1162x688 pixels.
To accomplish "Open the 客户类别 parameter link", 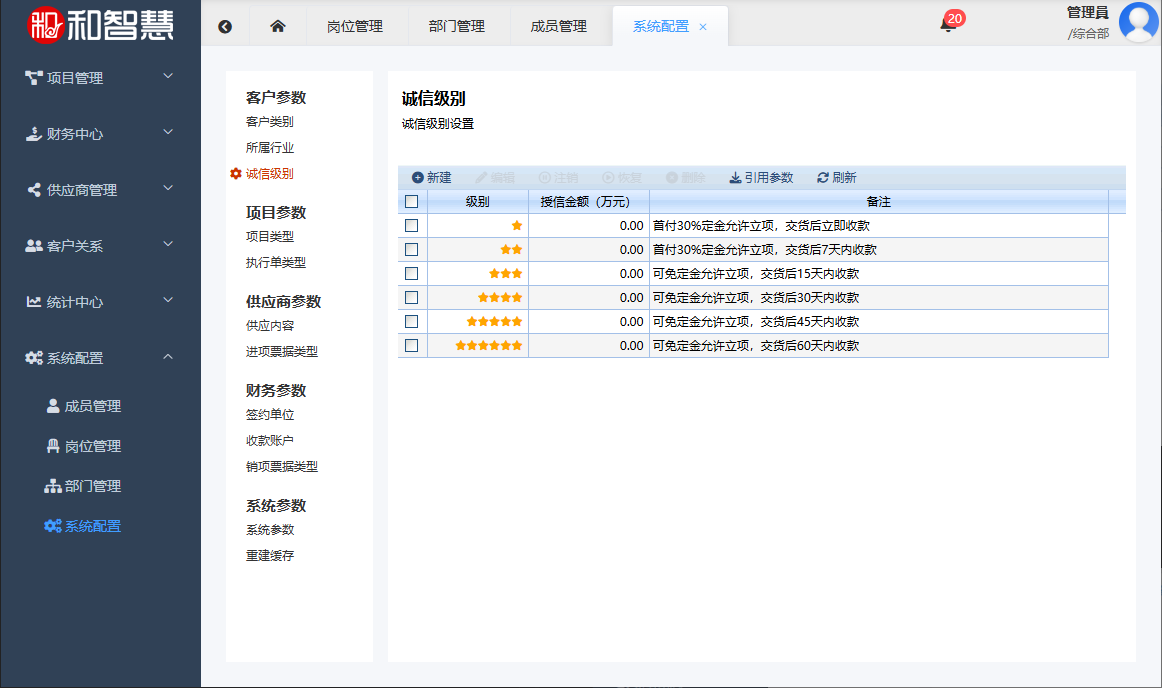I will coord(270,122).
